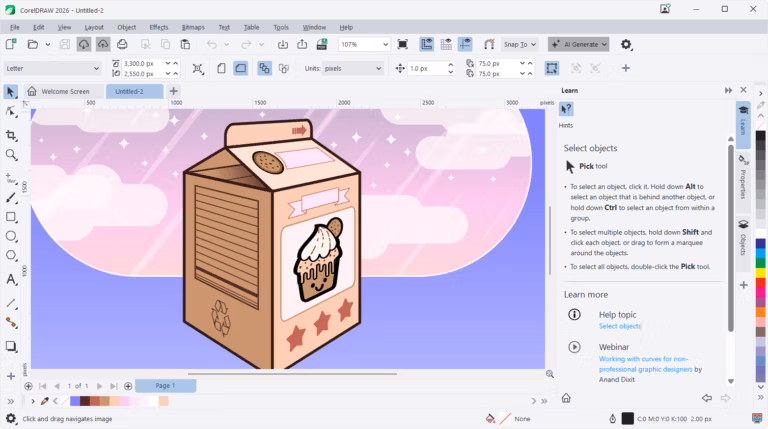Click the Learn panel home icon
The image size is (768, 429).
566,398
